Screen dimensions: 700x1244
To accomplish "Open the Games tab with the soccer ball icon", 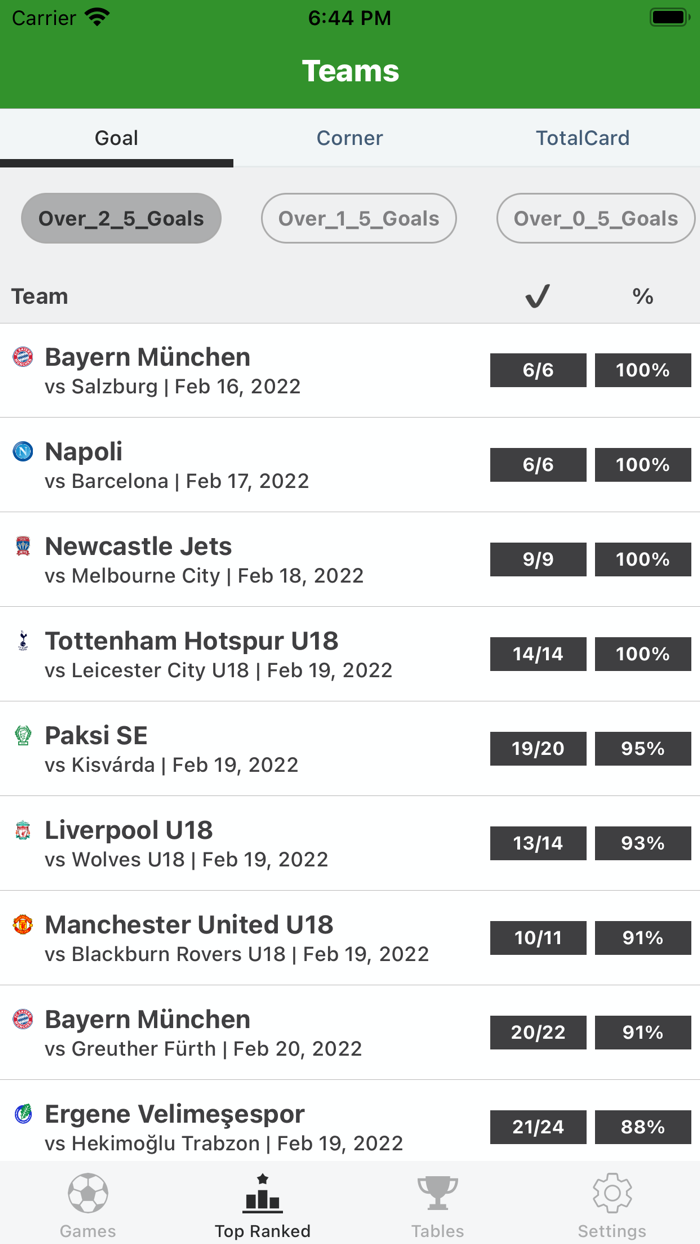I will (x=88, y=1193).
